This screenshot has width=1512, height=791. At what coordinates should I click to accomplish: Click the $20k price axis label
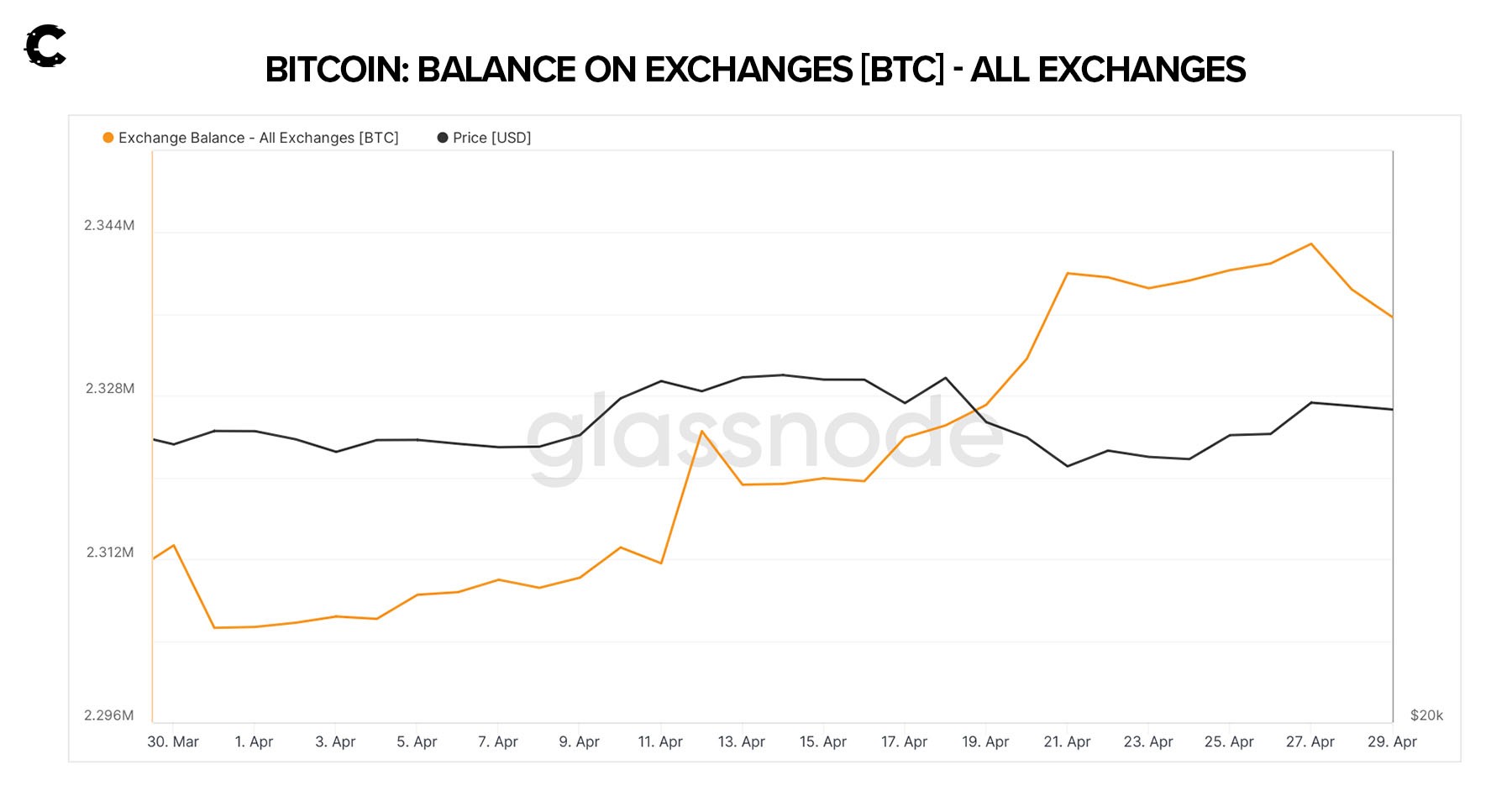pos(1426,715)
